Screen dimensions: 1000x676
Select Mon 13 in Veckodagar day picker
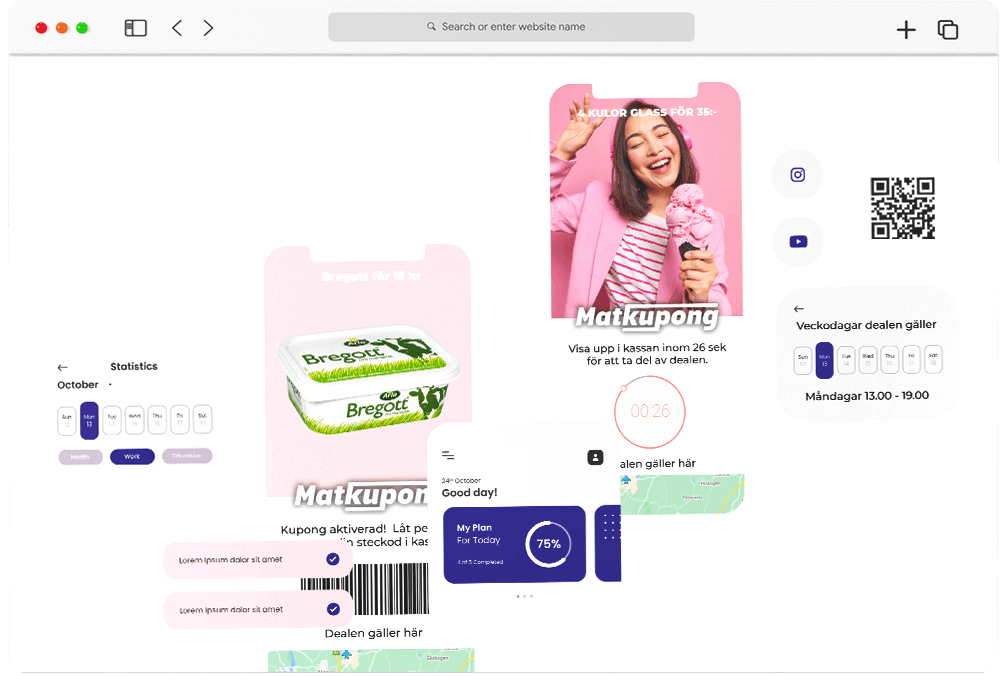pos(825,360)
